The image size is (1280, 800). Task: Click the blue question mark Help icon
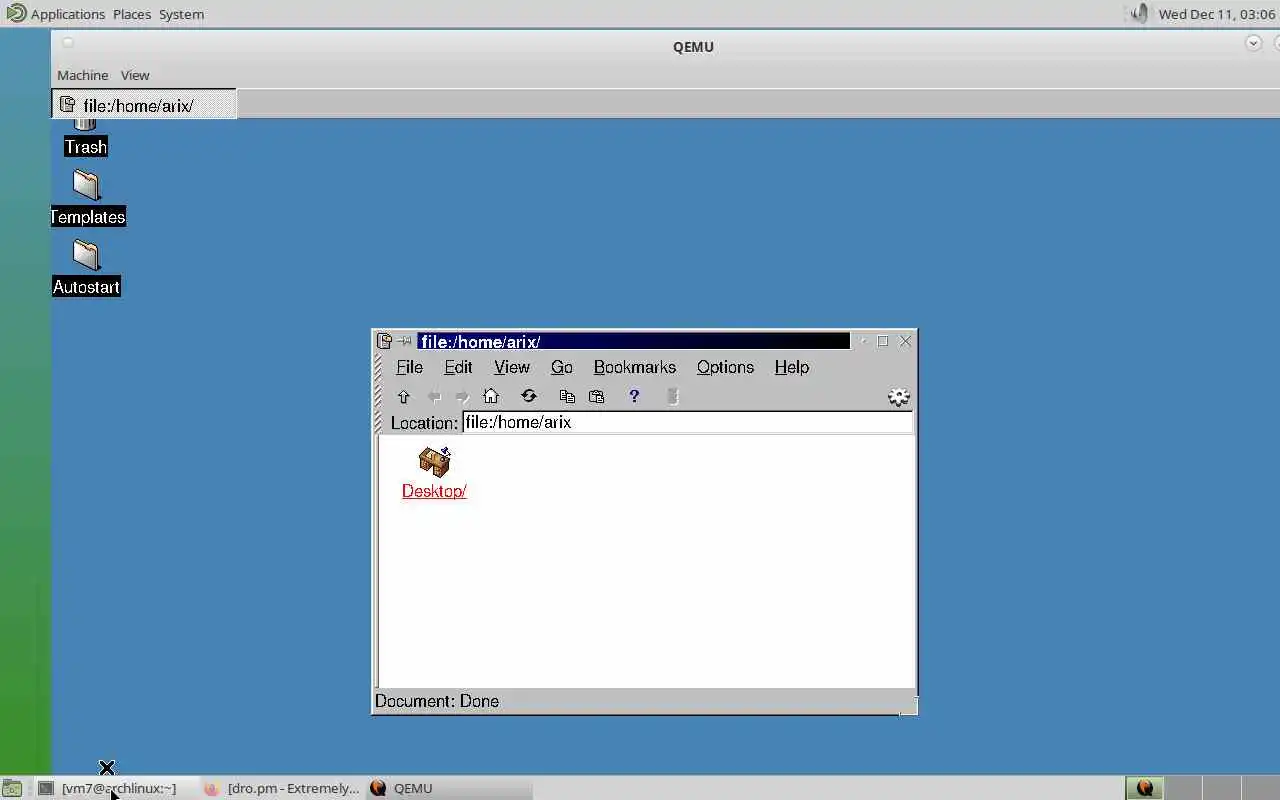(634, 397)
